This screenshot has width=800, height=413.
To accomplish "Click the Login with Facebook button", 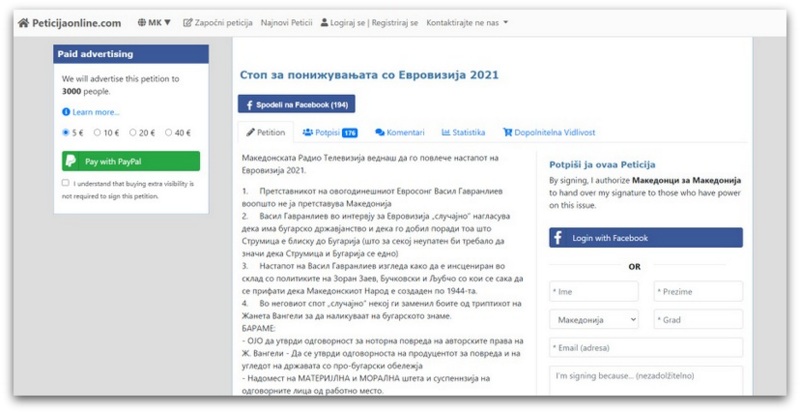I will (646, 238).
